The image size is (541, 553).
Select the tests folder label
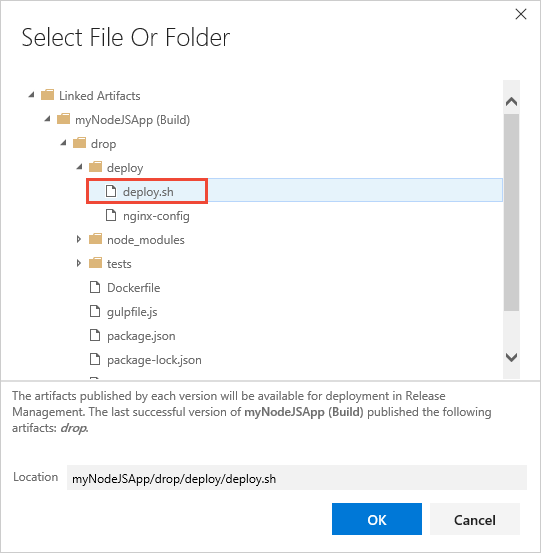119,264
